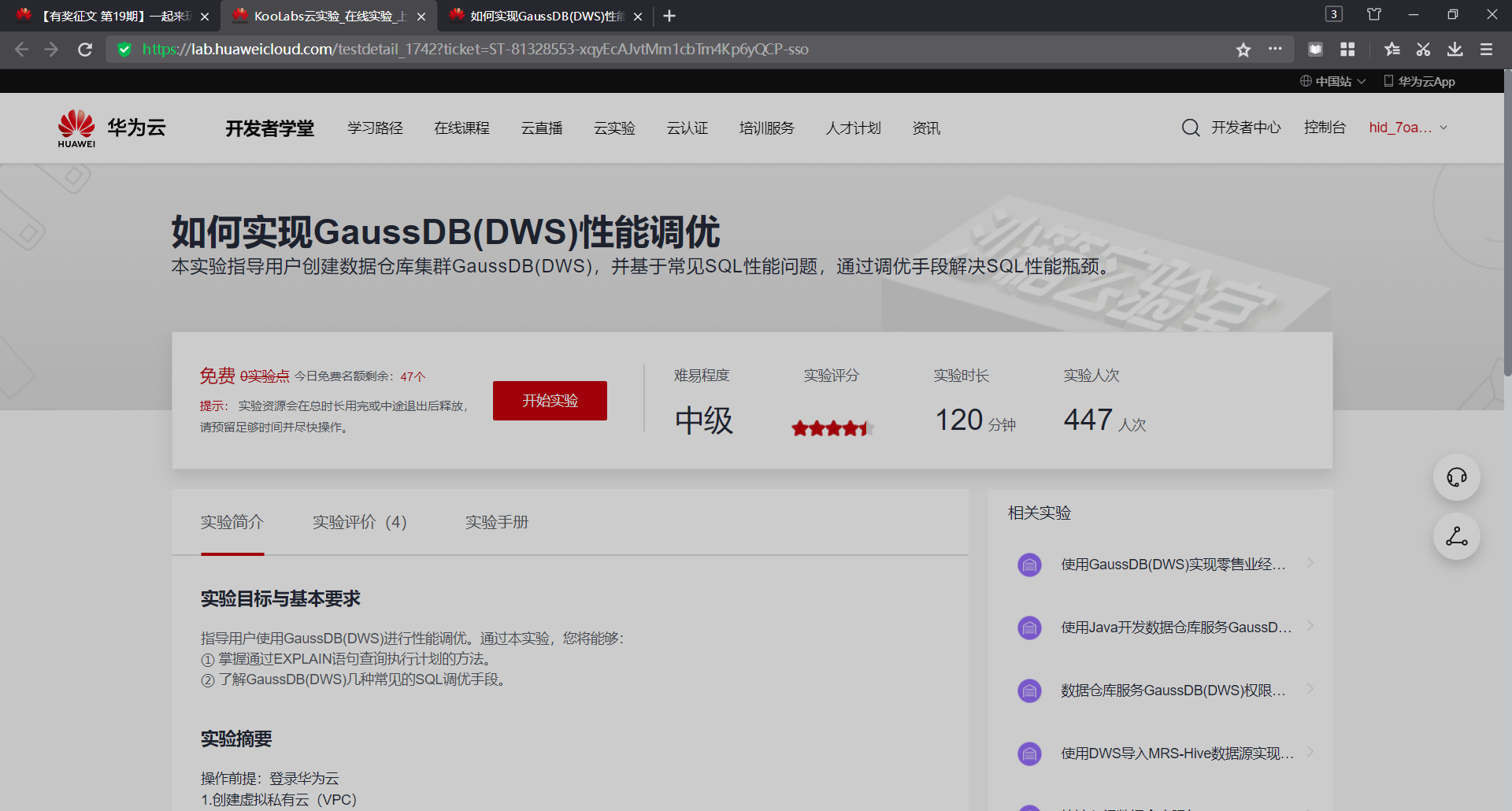Switch to the KooLabs云实验 browser tab
The height and width of the screenshot is (811, 1512).
(329, 16)
